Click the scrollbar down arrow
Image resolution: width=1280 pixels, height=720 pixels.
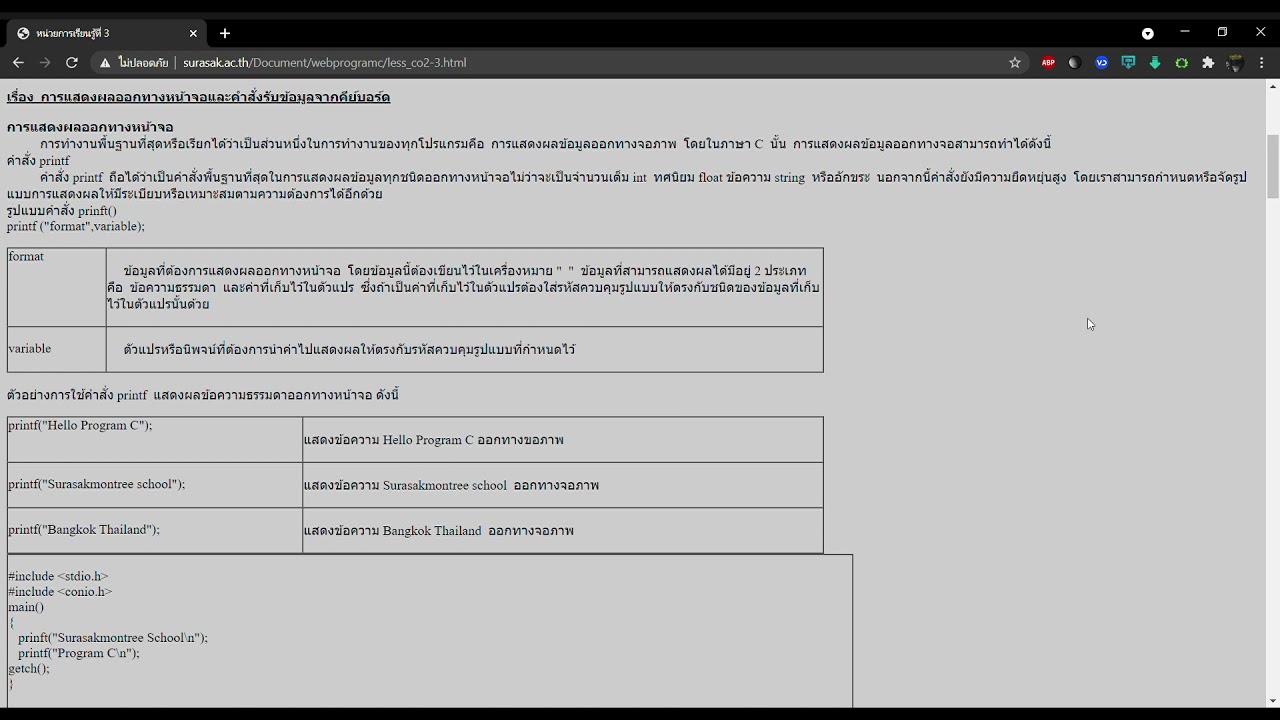click(x=1273, y=701)
